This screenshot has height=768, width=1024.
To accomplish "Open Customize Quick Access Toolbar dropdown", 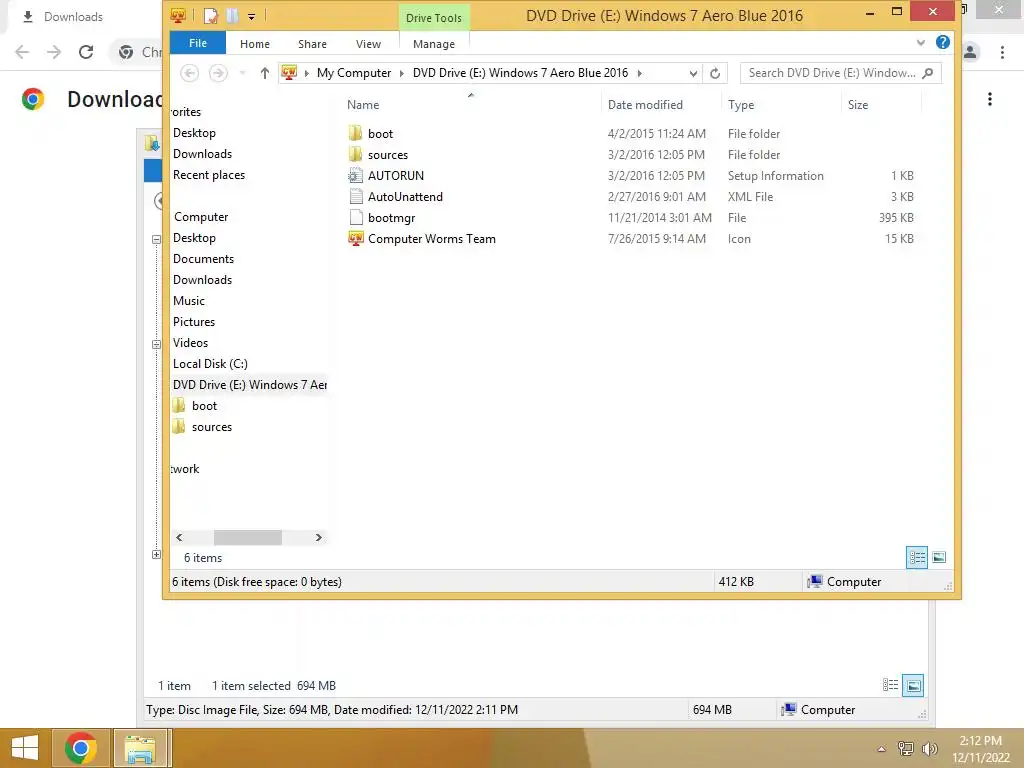I will [x=251, y=17].
